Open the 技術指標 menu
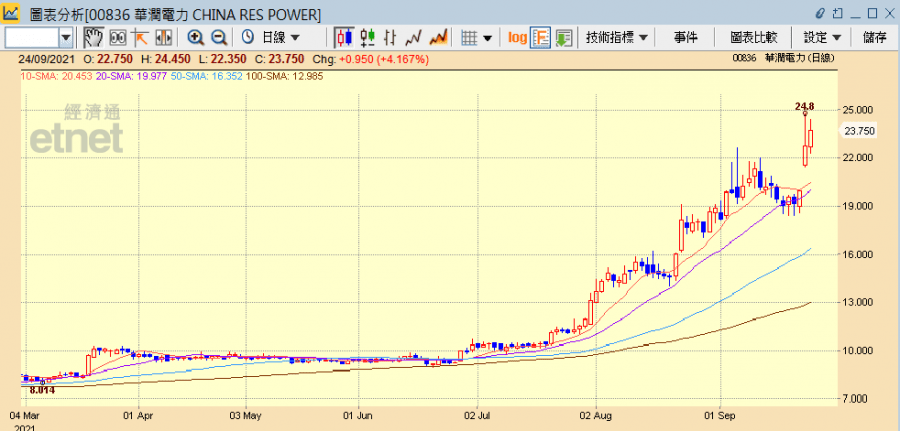 (617, 37)
